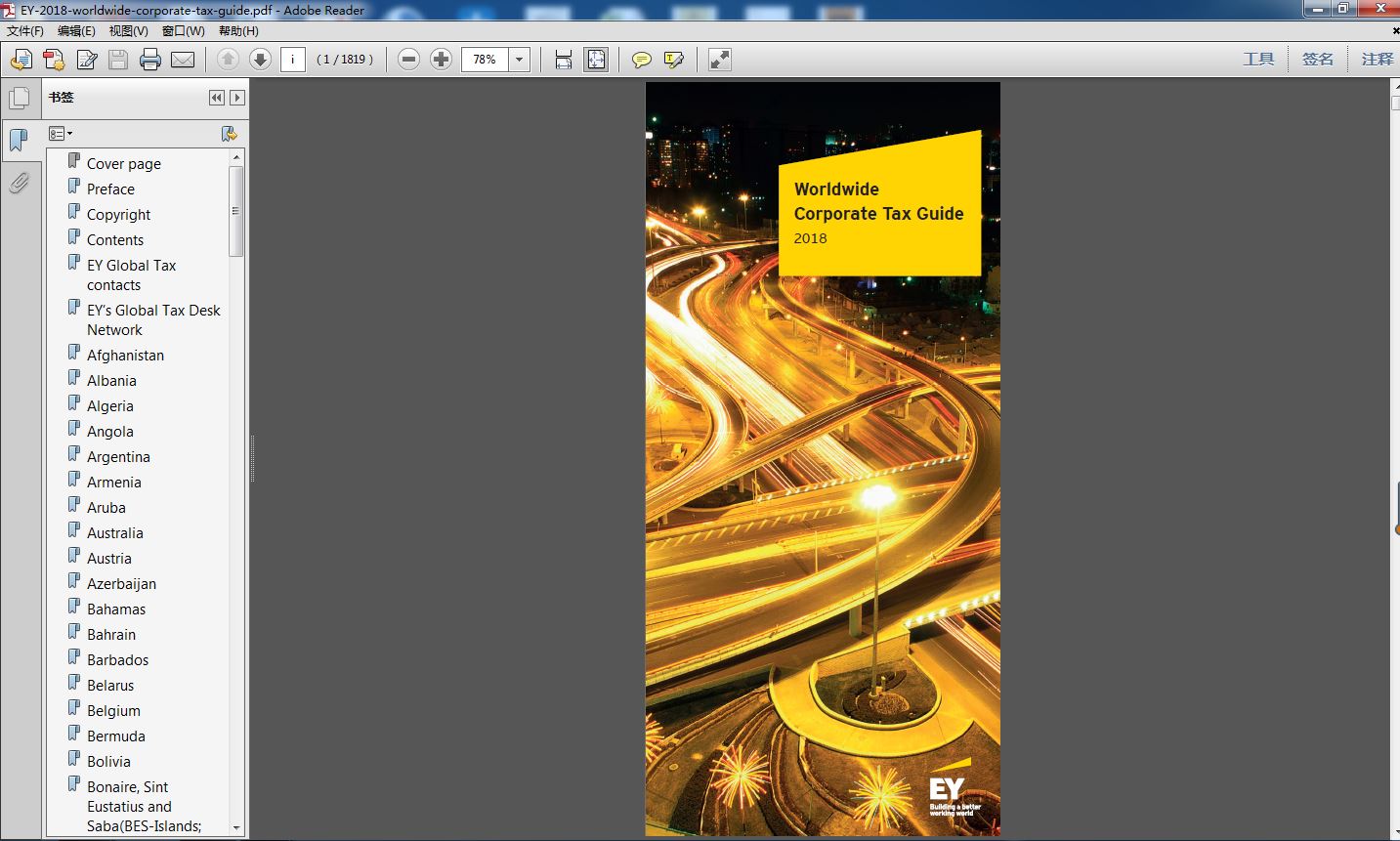Go to the Belarus bookmark
The height and width of the screenshot is (841, 1400).
click(110, 686)
